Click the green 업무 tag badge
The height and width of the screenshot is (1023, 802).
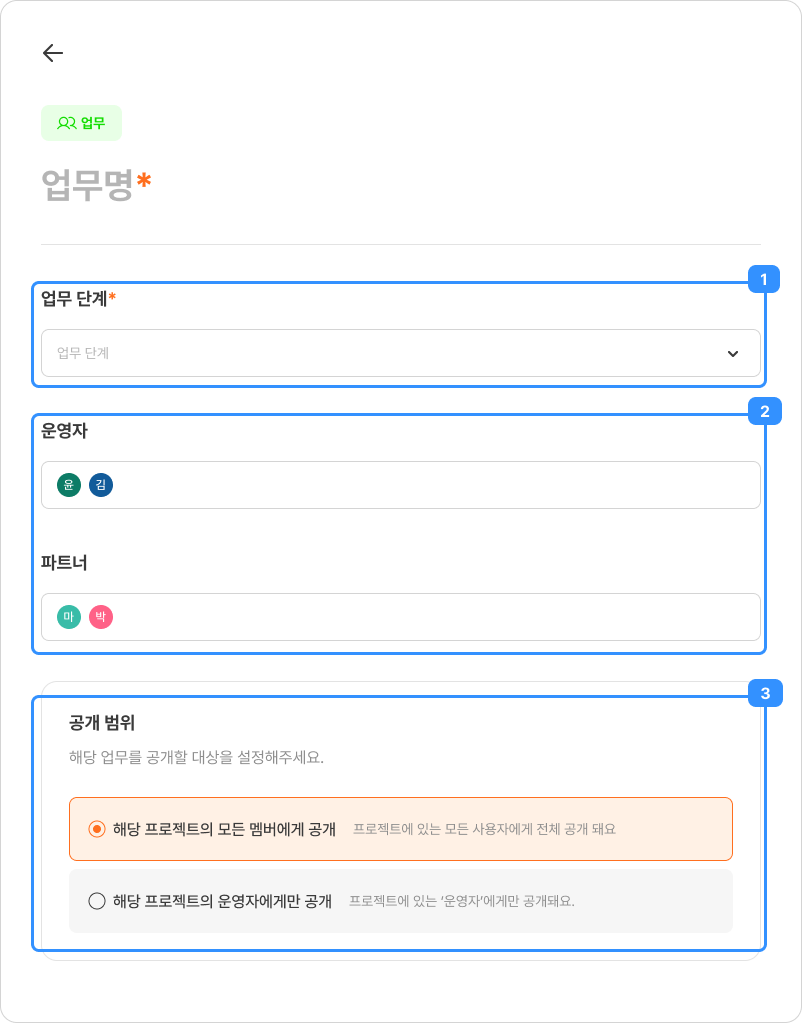click(81, 123)
